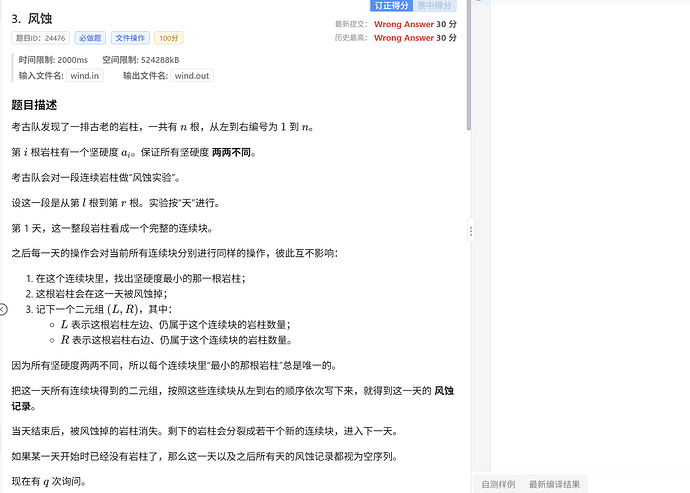Viewport: 690px width, 493px height.
Task: Click the 文件操作 tag
Action: 130,38
